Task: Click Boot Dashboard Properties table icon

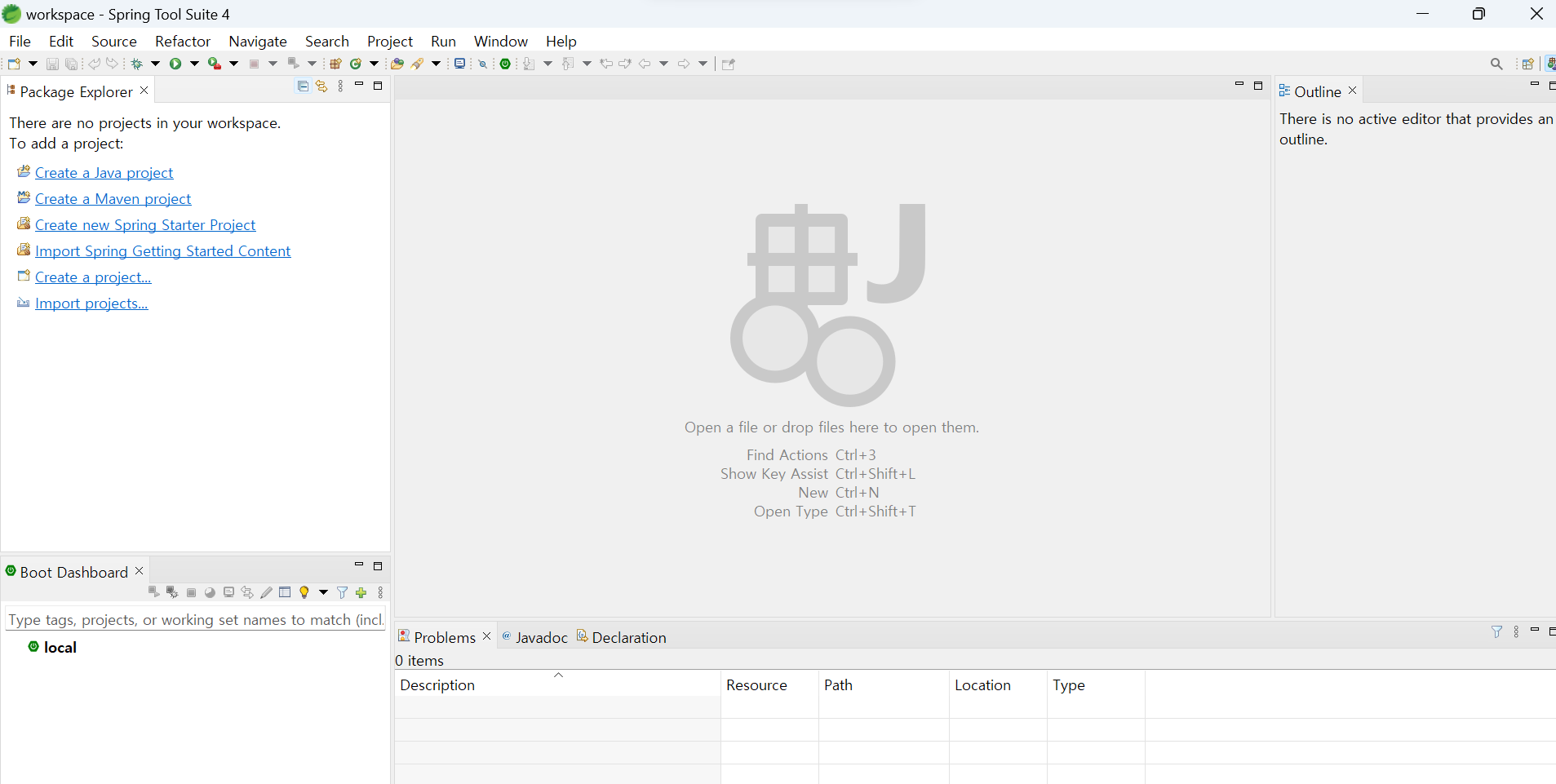Action: point(285,592)
